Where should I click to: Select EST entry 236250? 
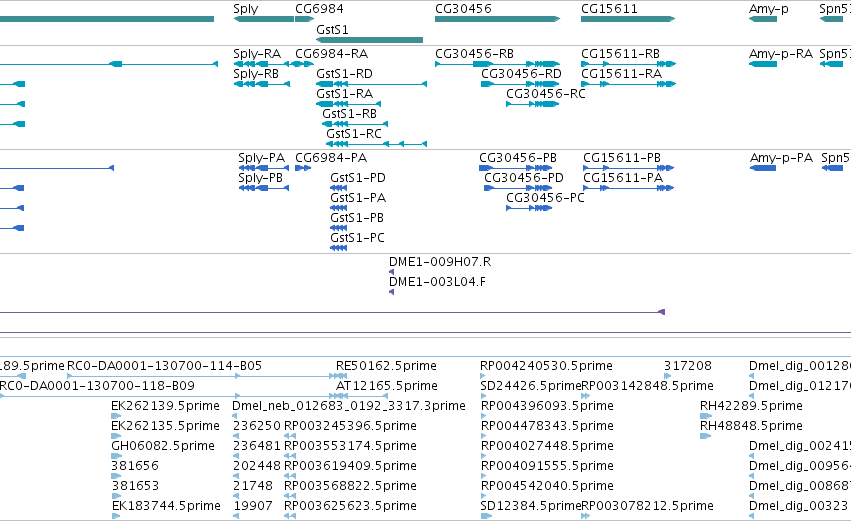coord(256,426)
